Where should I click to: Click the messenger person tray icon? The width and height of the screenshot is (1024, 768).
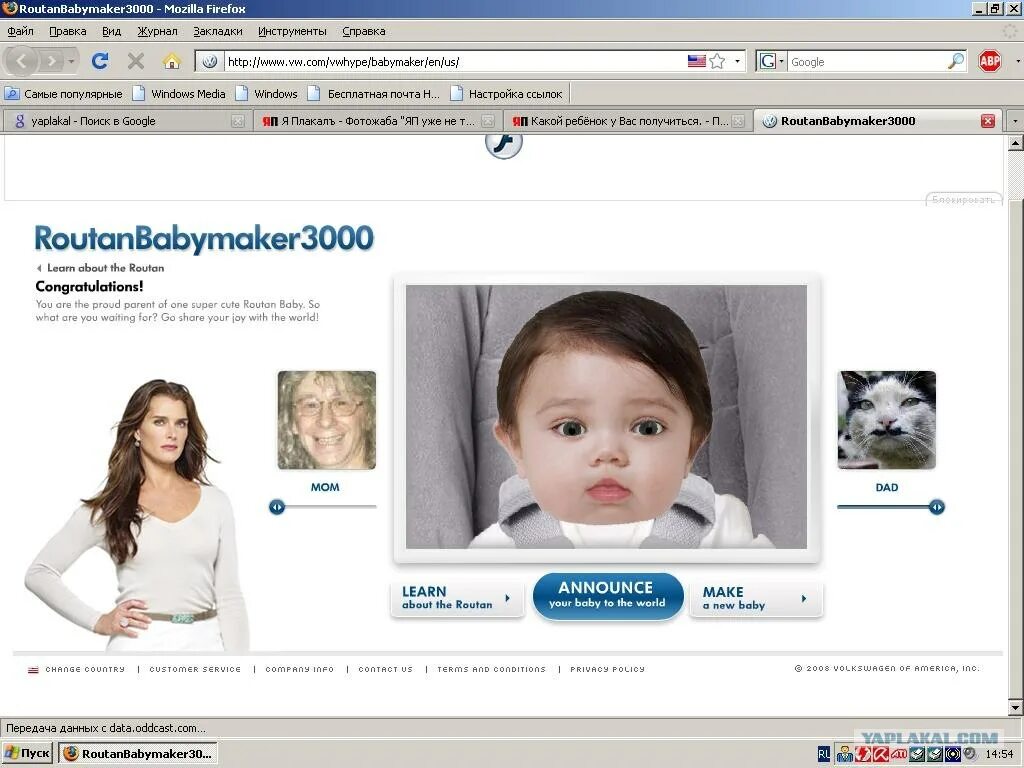[x=844, y=754]
